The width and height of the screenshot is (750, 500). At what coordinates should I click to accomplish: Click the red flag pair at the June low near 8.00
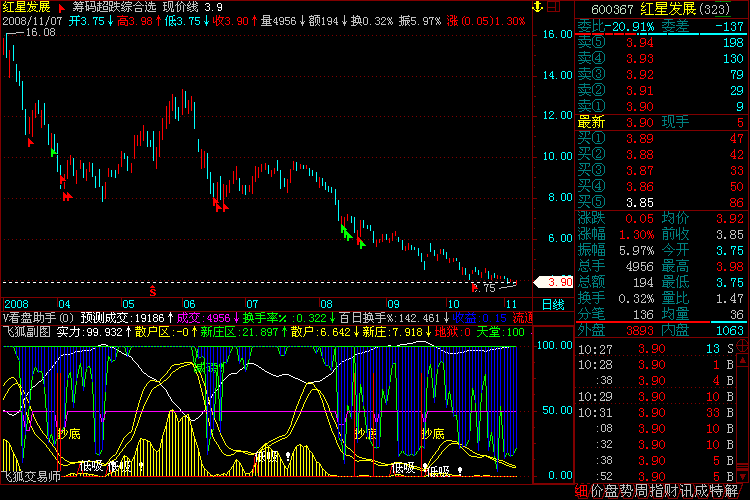221,207
